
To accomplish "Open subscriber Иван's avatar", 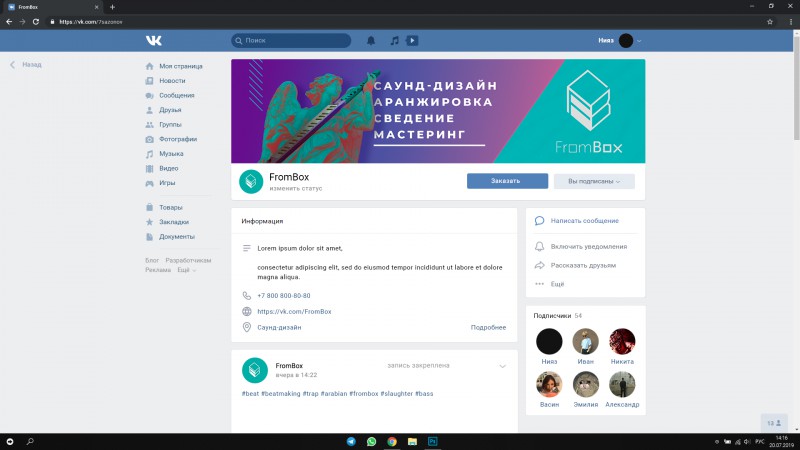I will tap(586, 341).
